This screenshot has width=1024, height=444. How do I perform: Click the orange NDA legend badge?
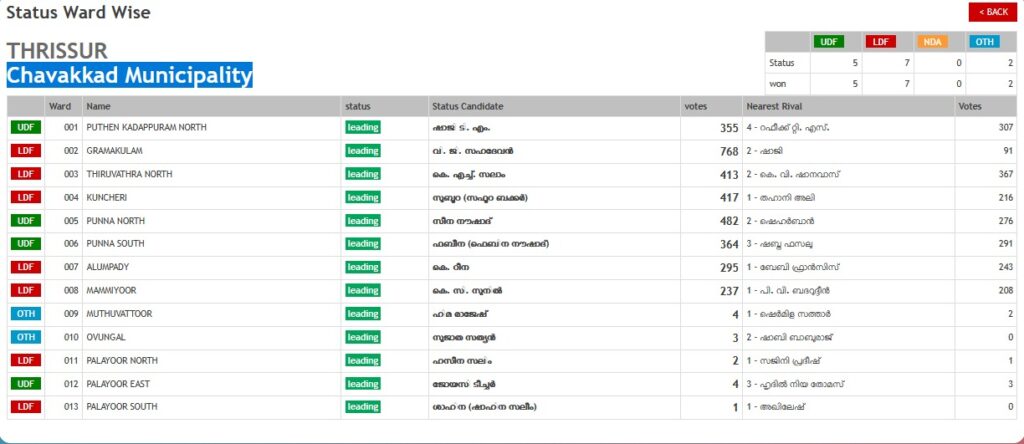[x=932, y=42]
